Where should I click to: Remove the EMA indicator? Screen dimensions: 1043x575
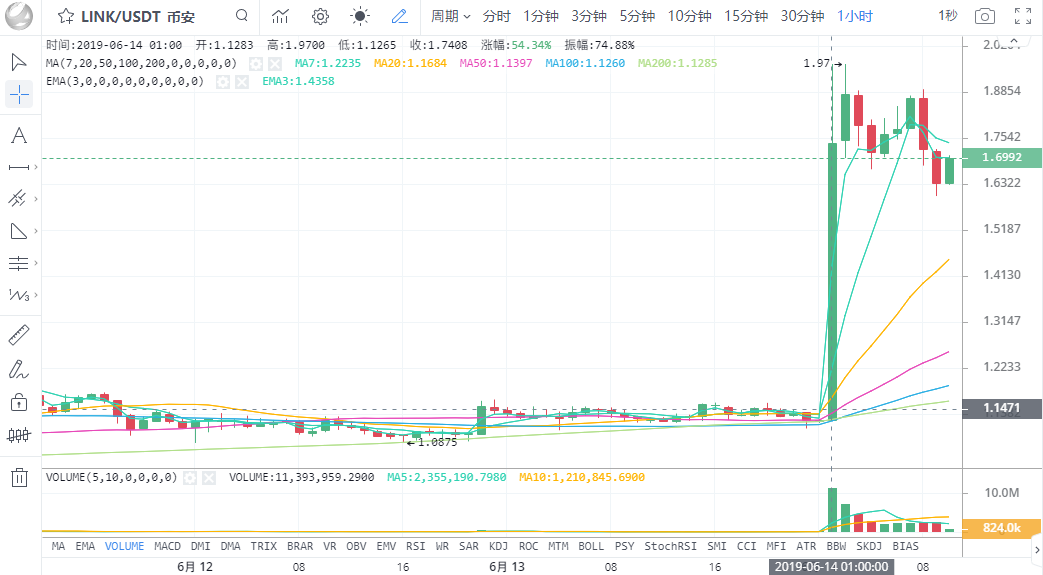242,82
